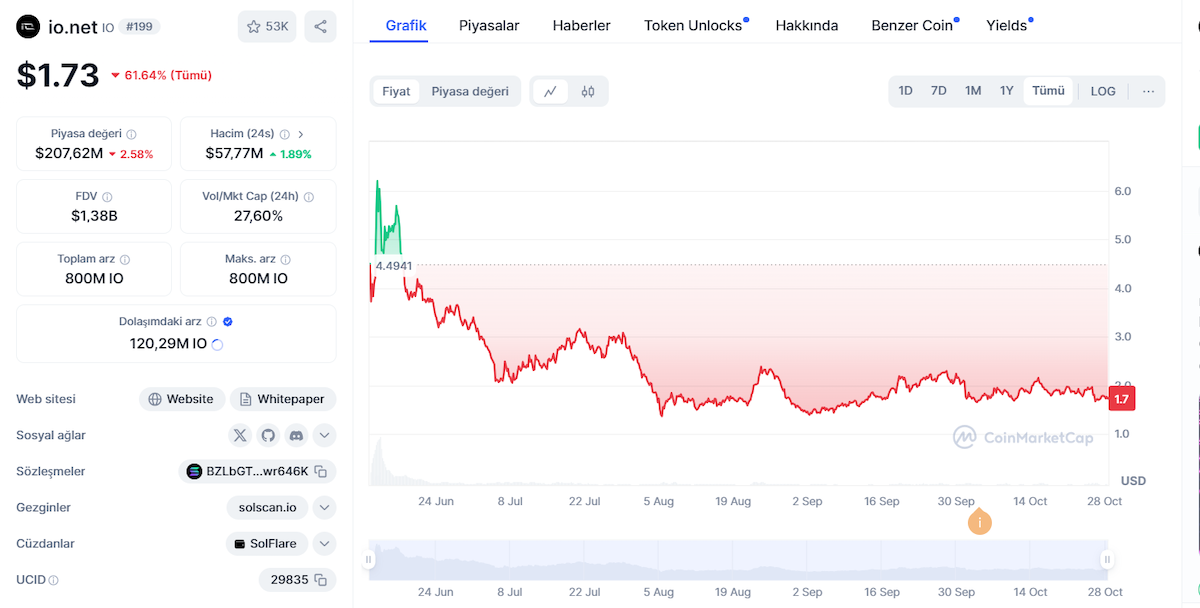Copy the UCID 29835 value

(x=320, y=580)
